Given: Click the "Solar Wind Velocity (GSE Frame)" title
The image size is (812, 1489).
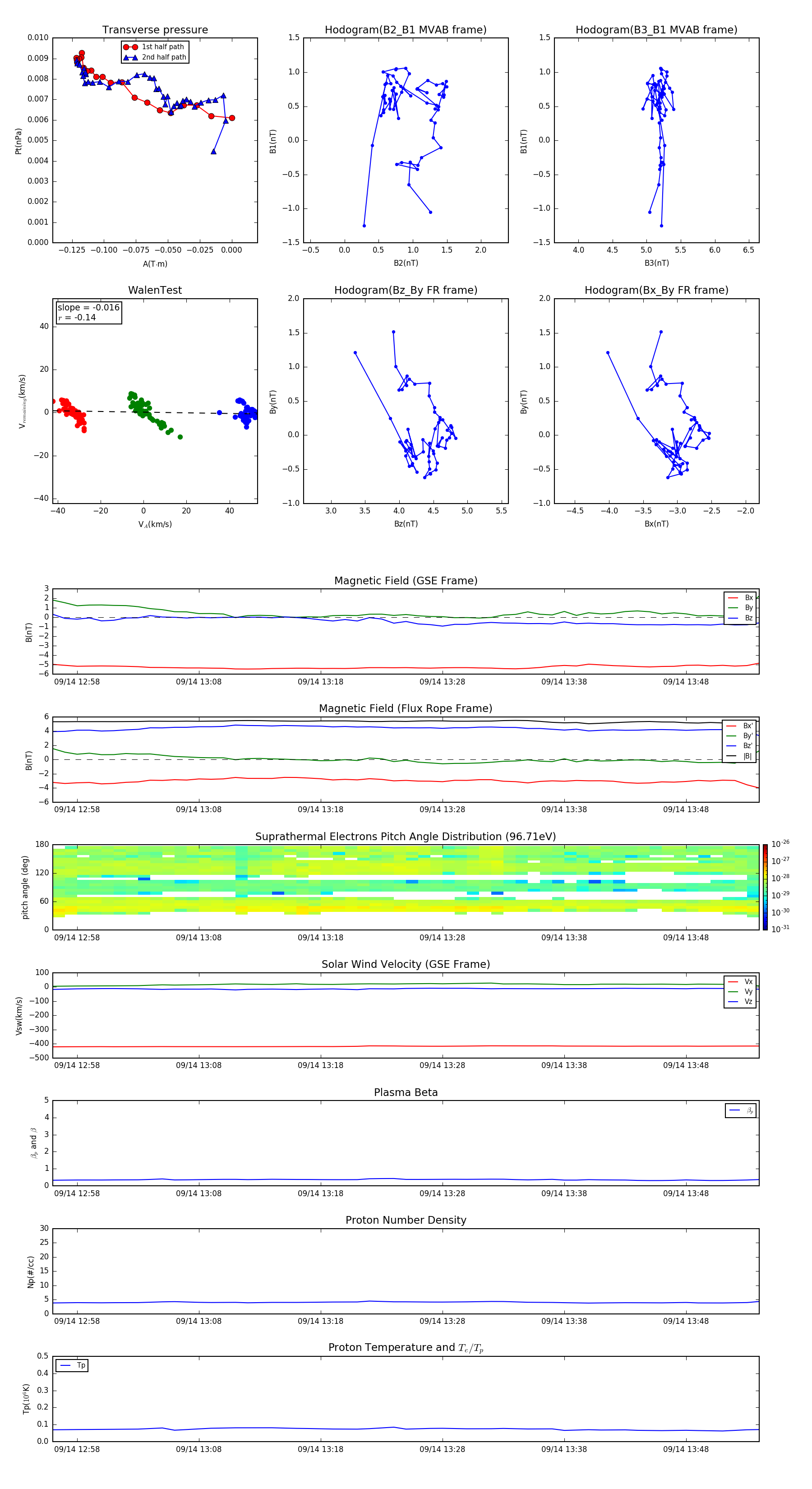Looking at the screenshot, I should 406,964.
